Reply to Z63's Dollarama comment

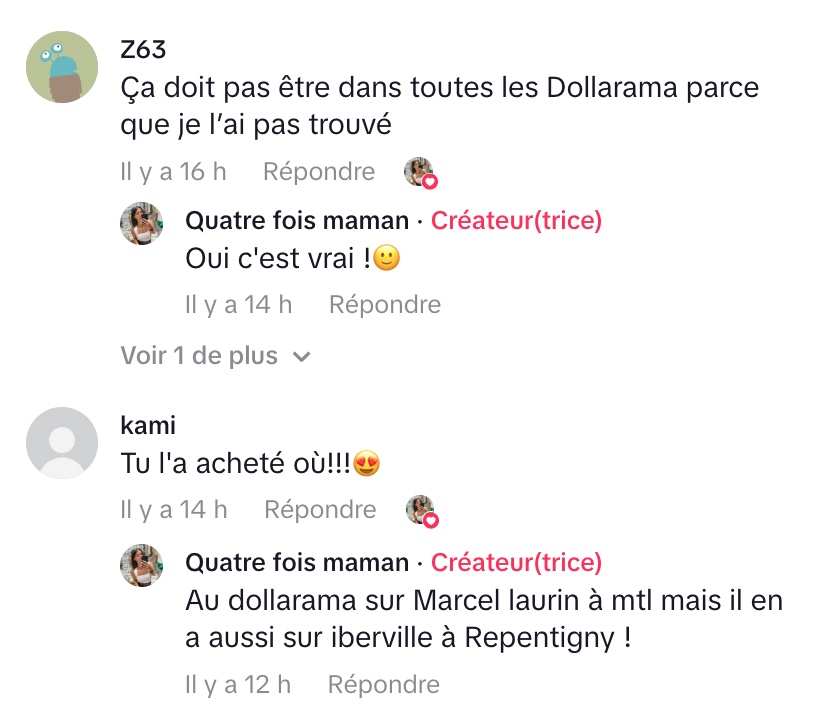point(319,172)
